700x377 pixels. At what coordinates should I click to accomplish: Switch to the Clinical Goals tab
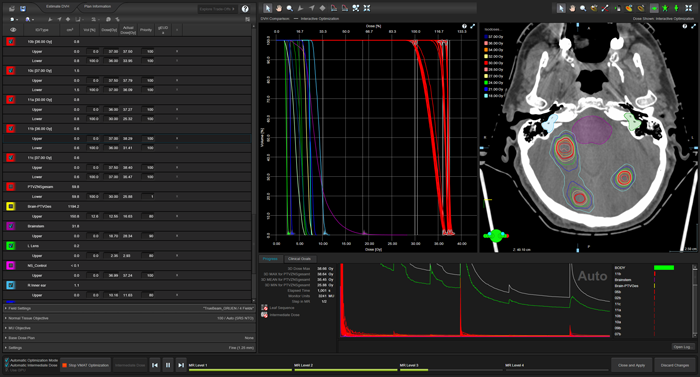tap(299, 259)
